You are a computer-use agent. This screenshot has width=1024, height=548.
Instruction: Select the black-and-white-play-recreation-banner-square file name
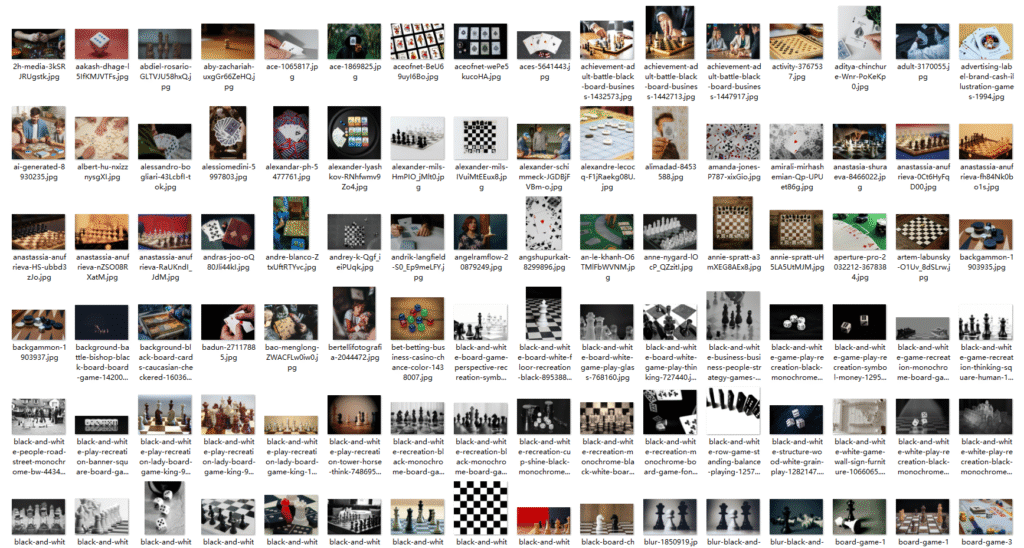click(x=102, y=457)
